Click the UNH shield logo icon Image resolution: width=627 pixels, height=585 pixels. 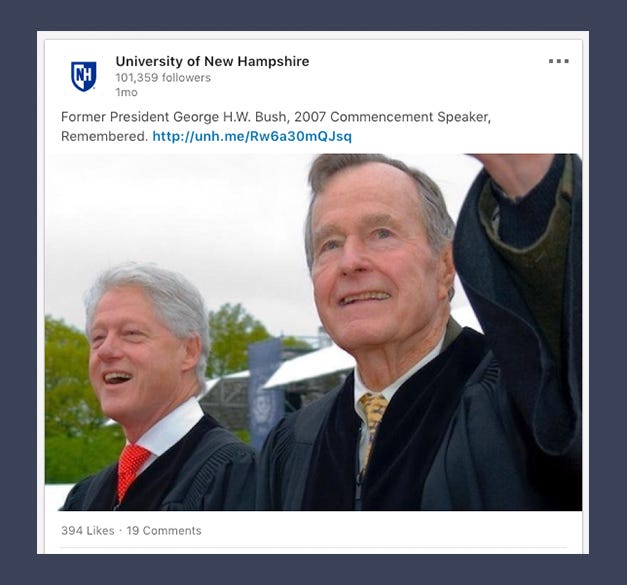click(x=83, y=76)
